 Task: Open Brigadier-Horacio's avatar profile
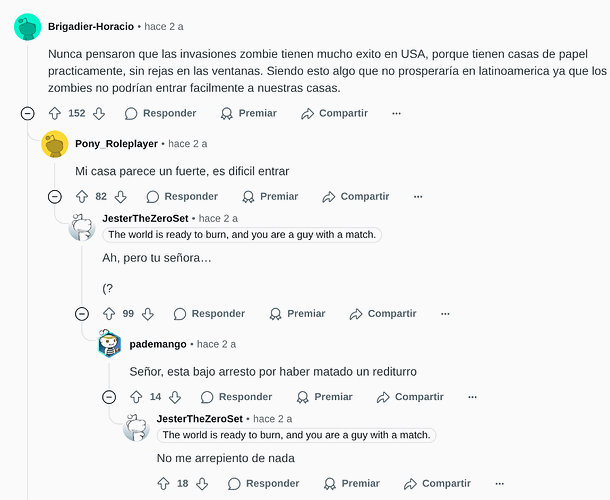(28, 27)
